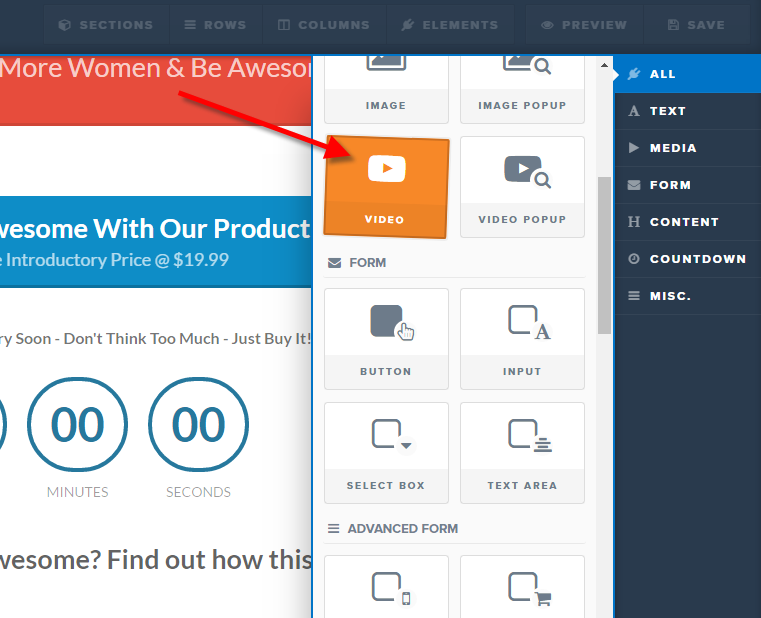761x618 pixels.
Task: Filter elements by Media category
Action: pos(688,148)
